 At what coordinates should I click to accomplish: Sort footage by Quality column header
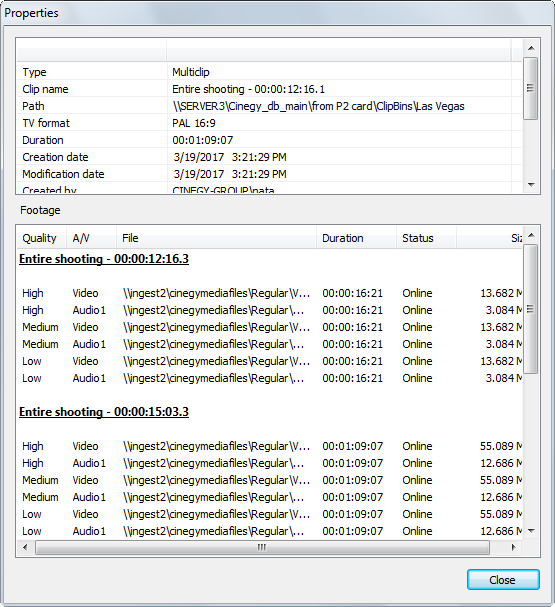coord(41,238)
